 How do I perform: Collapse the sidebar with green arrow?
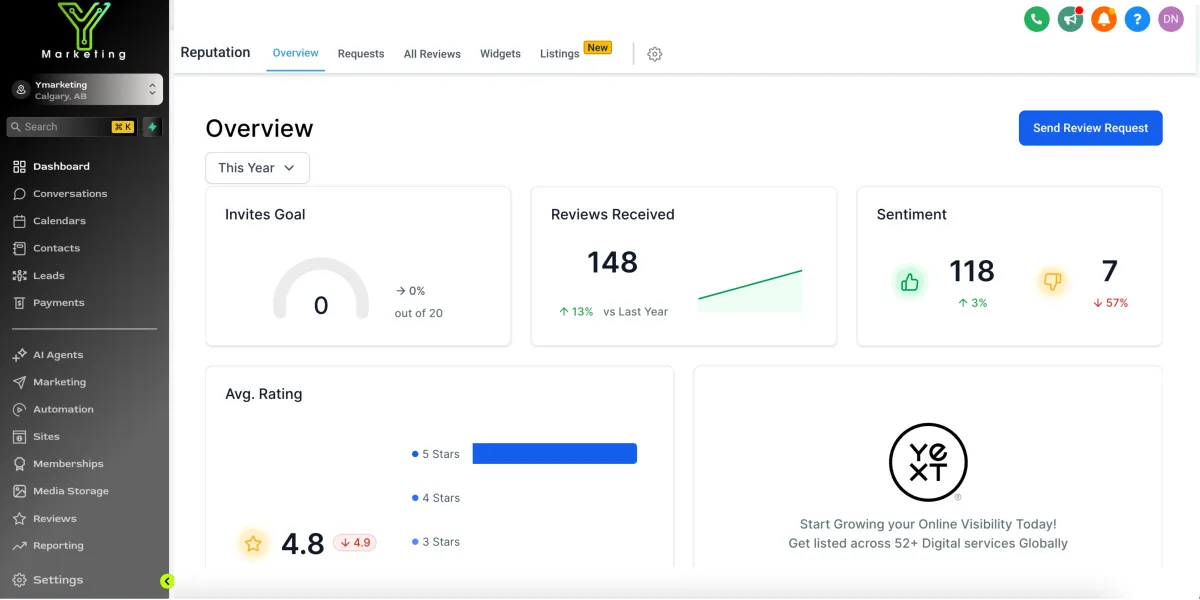click(167, 581)
